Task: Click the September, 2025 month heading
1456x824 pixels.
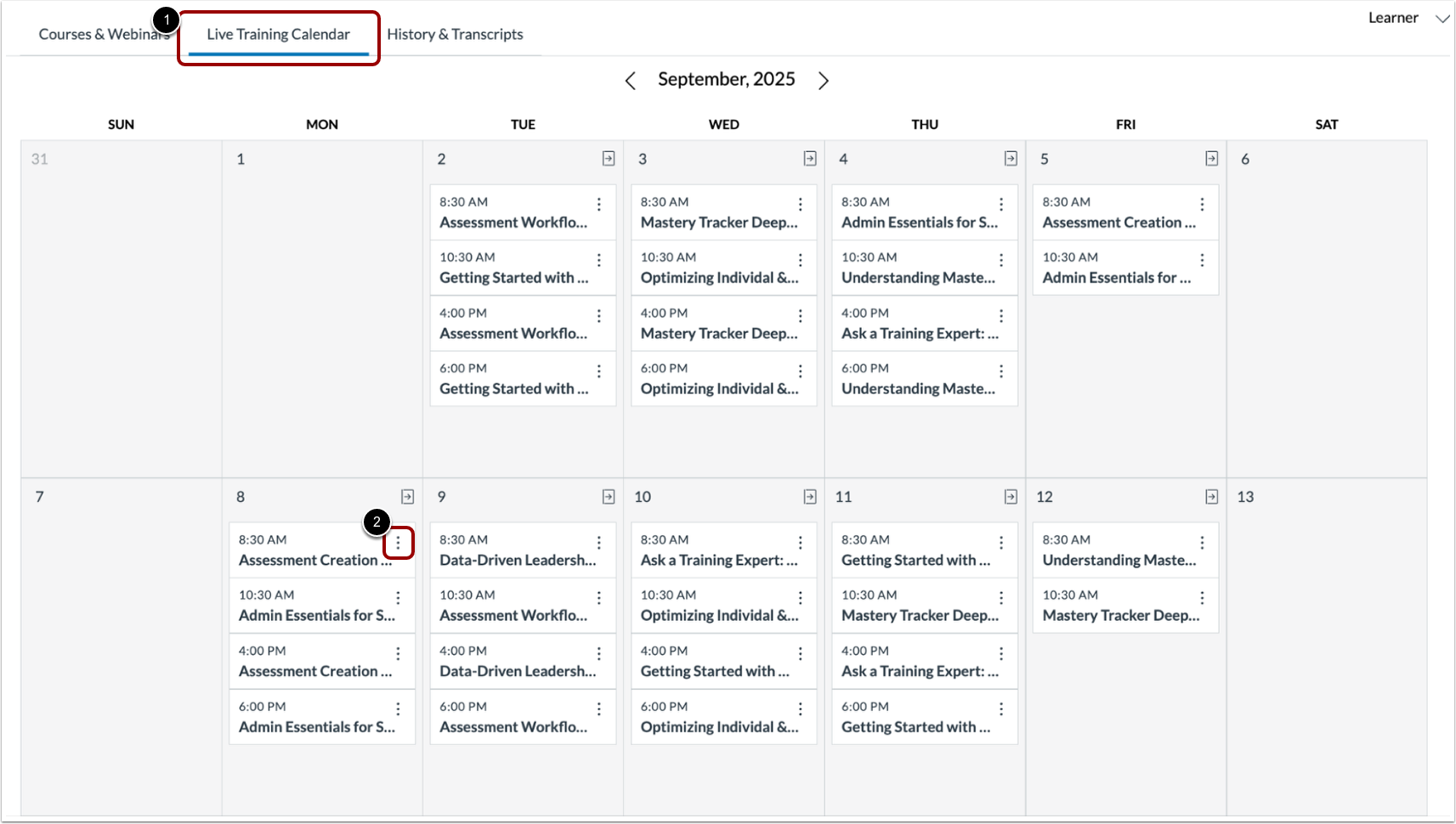Action: [727, 79]
